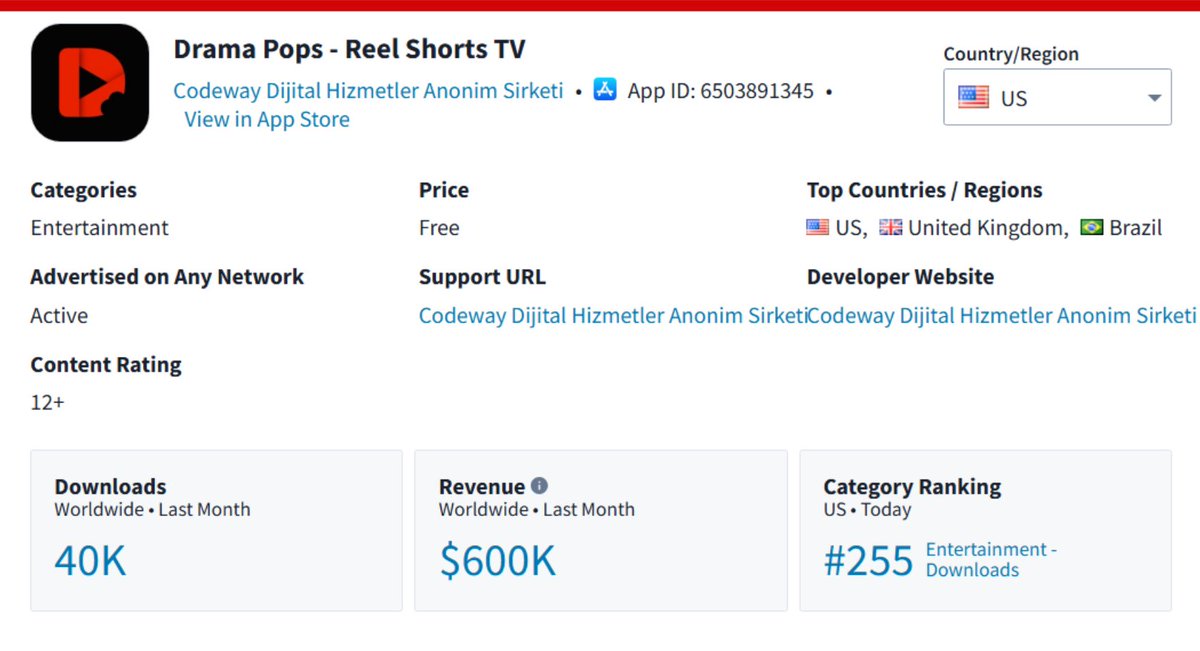Click the Advertised on Any Network label
1200x651 pixels.
pyautogui.click(x=167, y=277)
